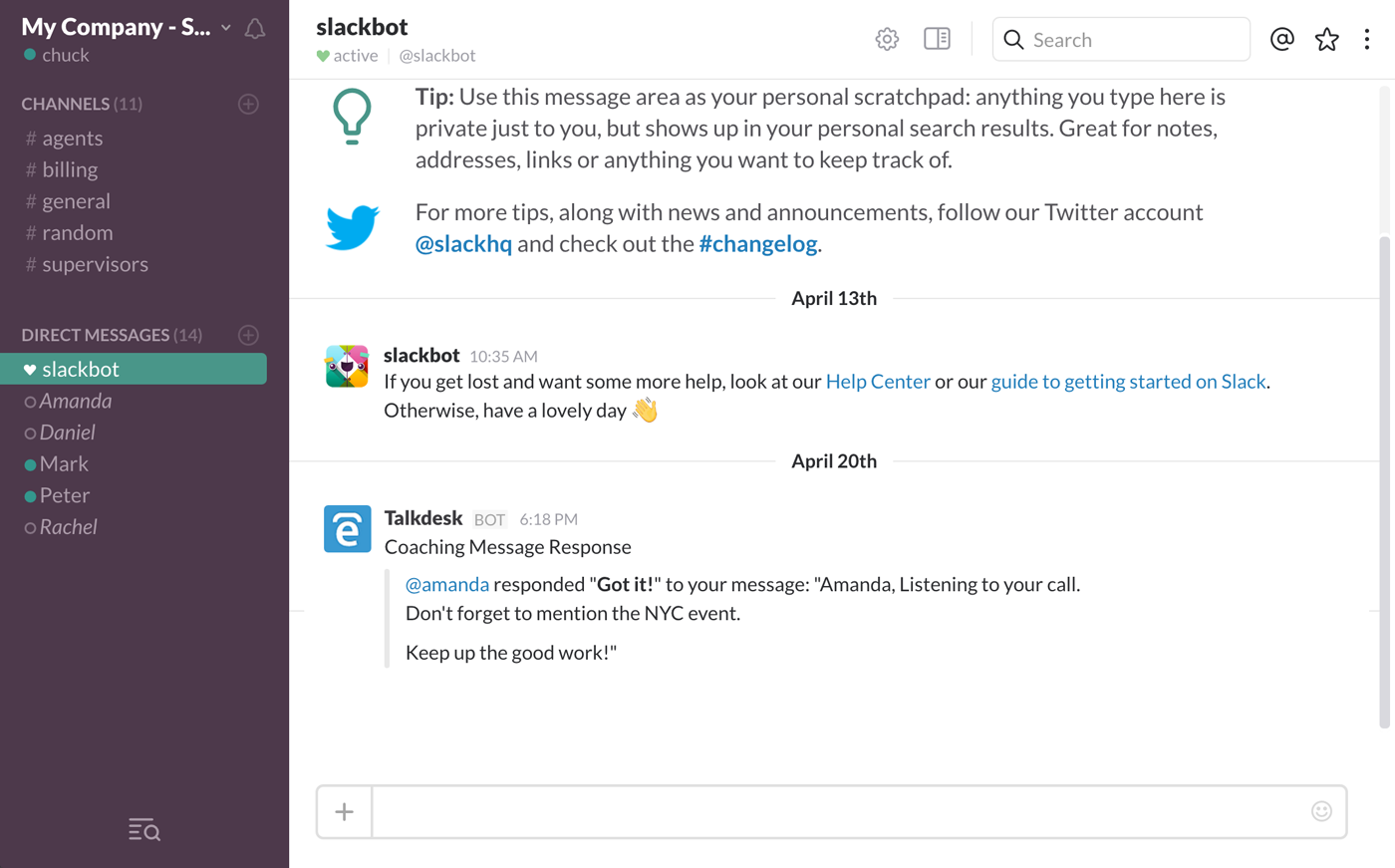Image resolution: width=1395 pixels, height=868 pixels.
Task: Click the Talkdesk bot avatar
Action: click(x=348, y=529)
